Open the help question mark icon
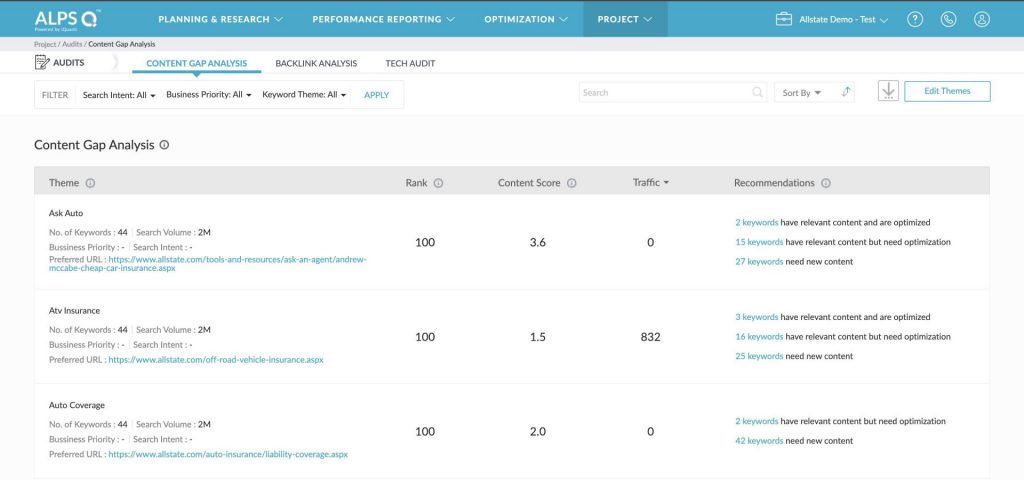1024x480 pixels. coord(915,19)
